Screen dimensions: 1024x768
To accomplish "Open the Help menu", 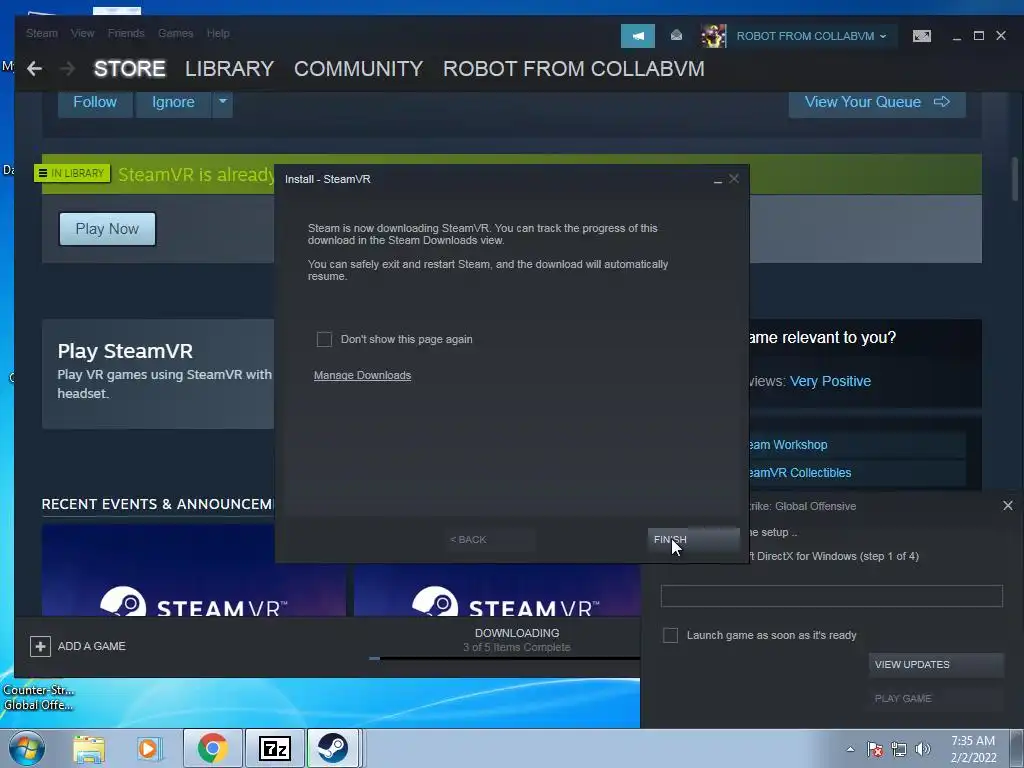I will point(218,33).
